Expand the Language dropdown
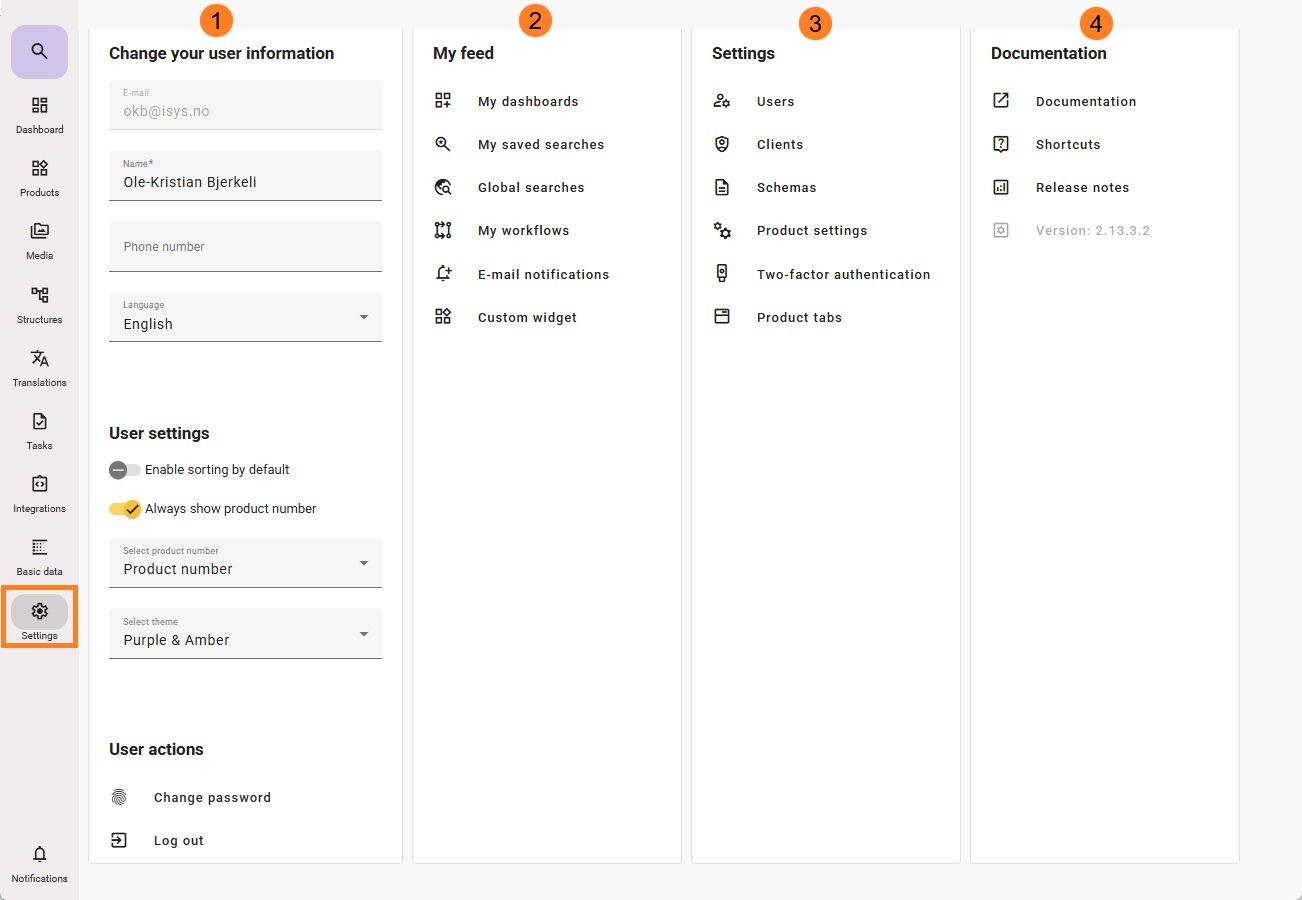 pyautogui.click(x=245, y=317)
